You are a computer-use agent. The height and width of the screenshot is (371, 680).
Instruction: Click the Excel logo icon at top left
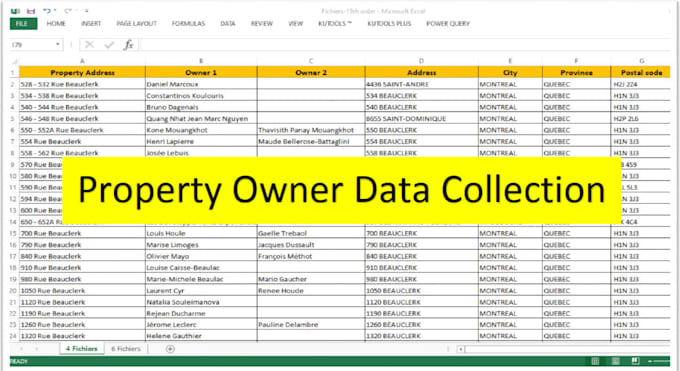tap(15, 11)
